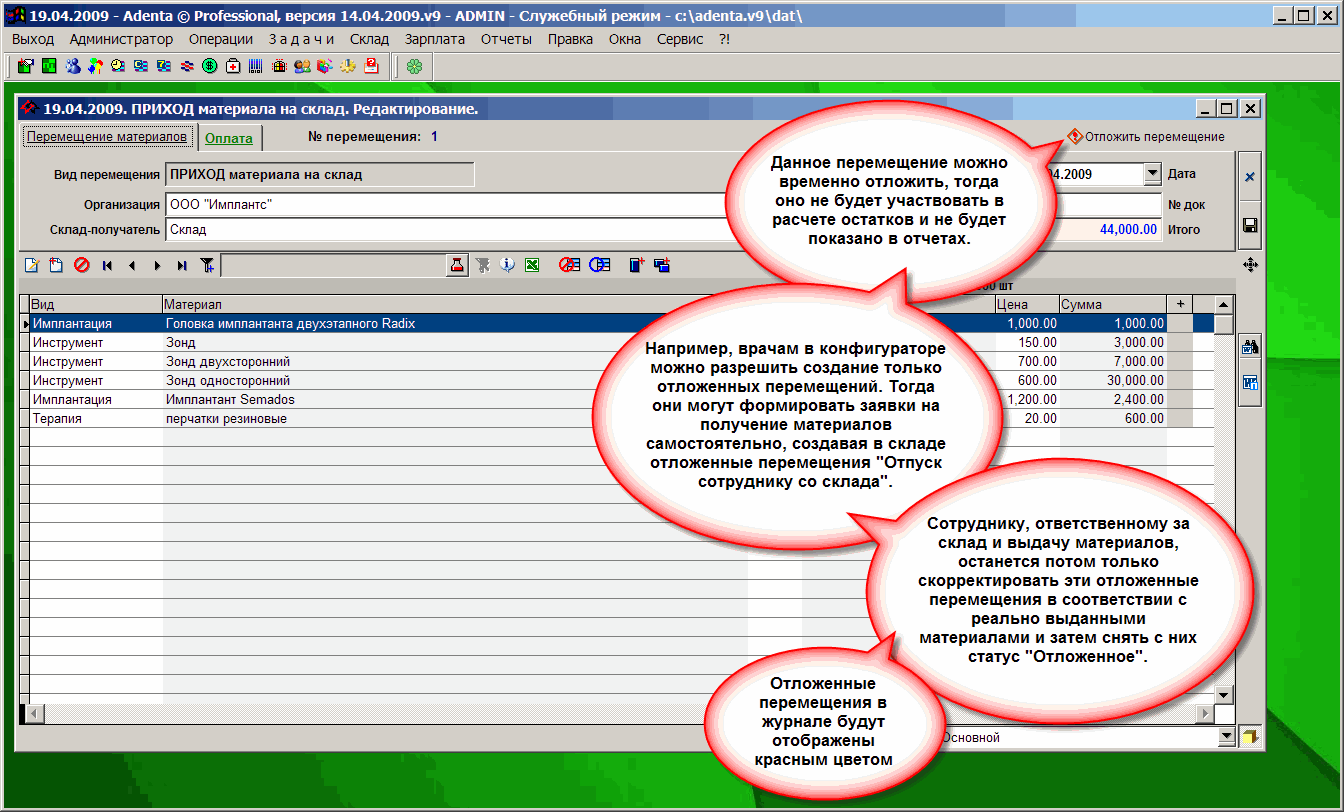This screenshot has height=812, width=1344.
Task: Open the medical kit toolbar icon
Action: [232, 67]
